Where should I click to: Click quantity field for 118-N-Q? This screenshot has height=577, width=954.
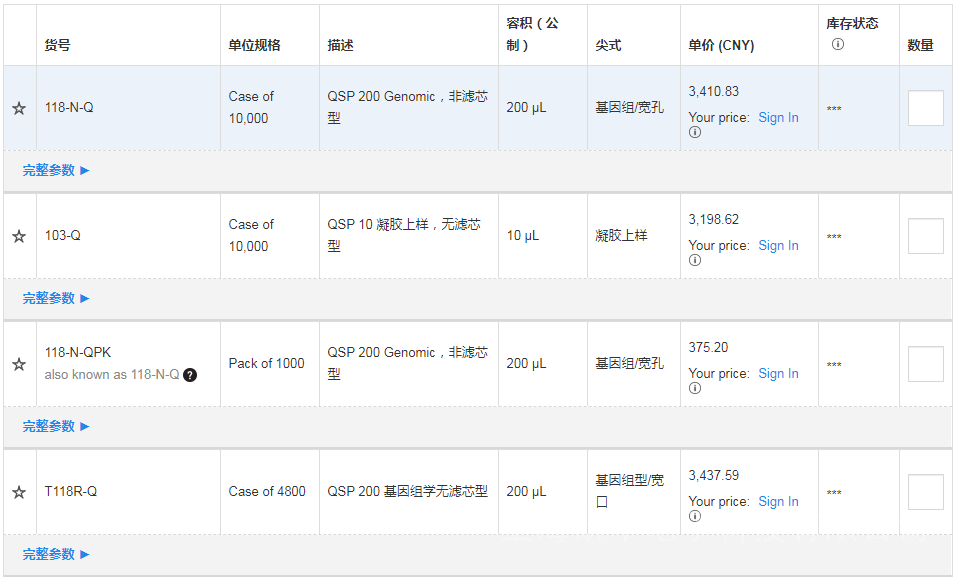925,108
